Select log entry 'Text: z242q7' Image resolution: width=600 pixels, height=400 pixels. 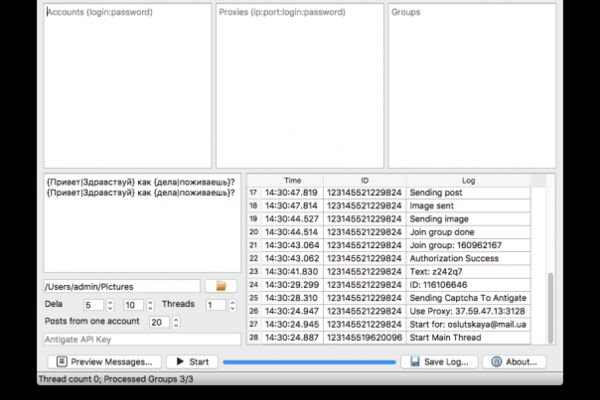(x=468, y=271)
